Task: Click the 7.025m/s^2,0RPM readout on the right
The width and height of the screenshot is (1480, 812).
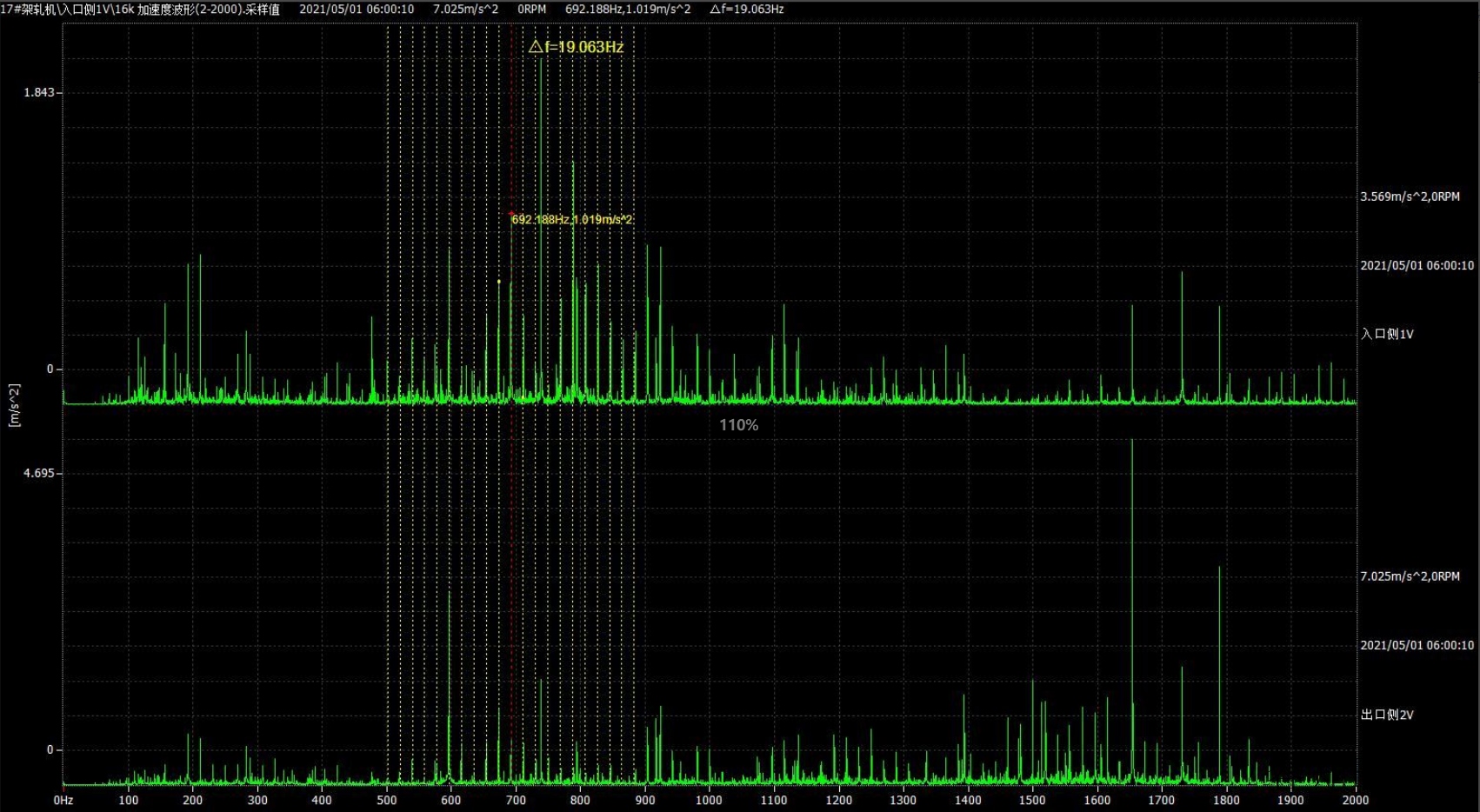Action: pyautogui.click(x=1410, y=576)
